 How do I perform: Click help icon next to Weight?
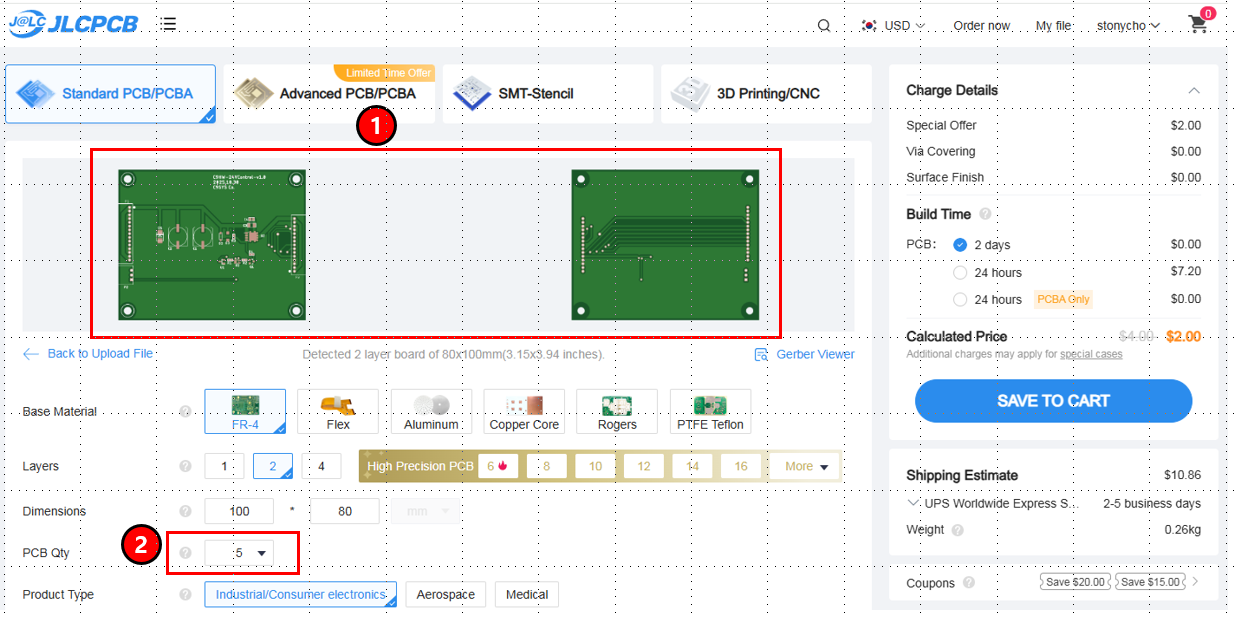tap(958, 530)
